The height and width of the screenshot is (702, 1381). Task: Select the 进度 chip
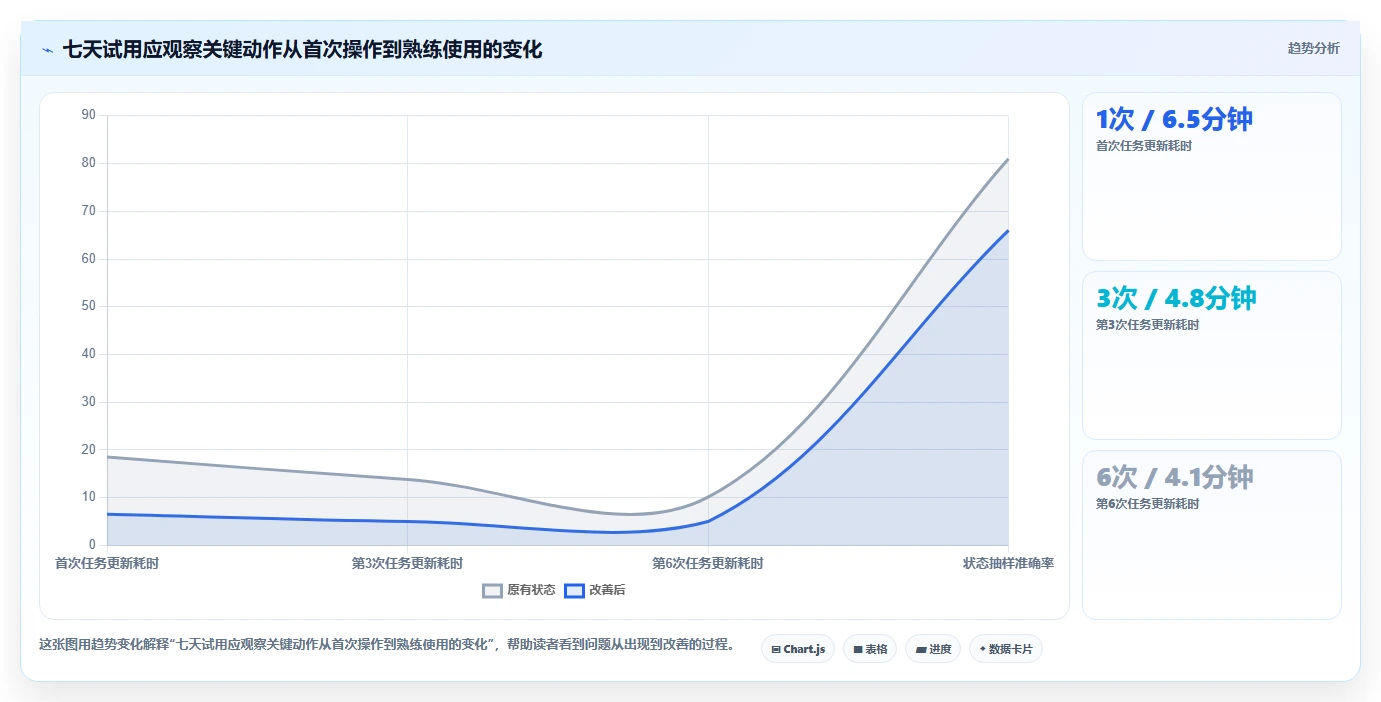pos(933,649)
